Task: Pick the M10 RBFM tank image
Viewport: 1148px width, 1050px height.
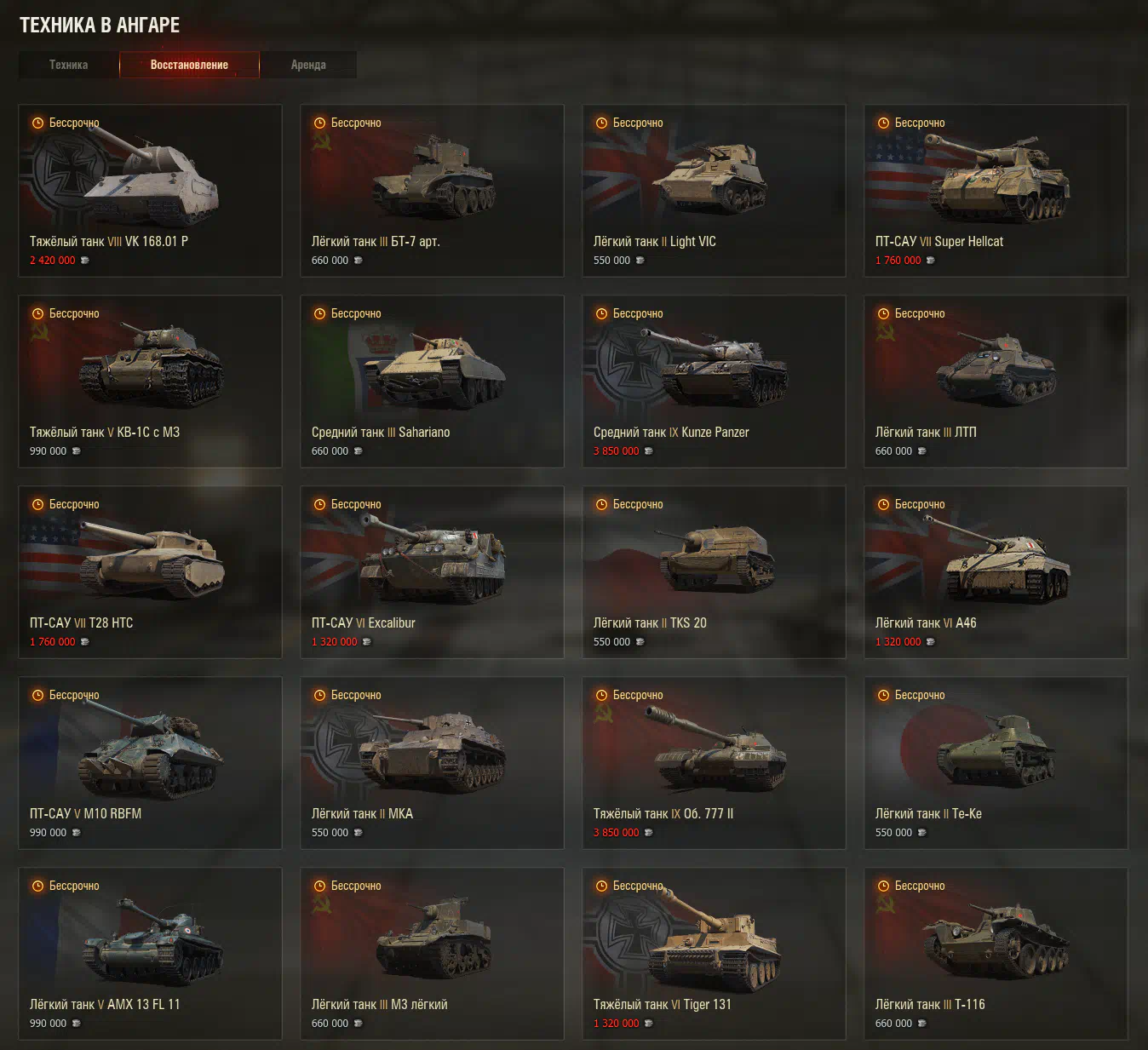Action: (x=152, y=751)
